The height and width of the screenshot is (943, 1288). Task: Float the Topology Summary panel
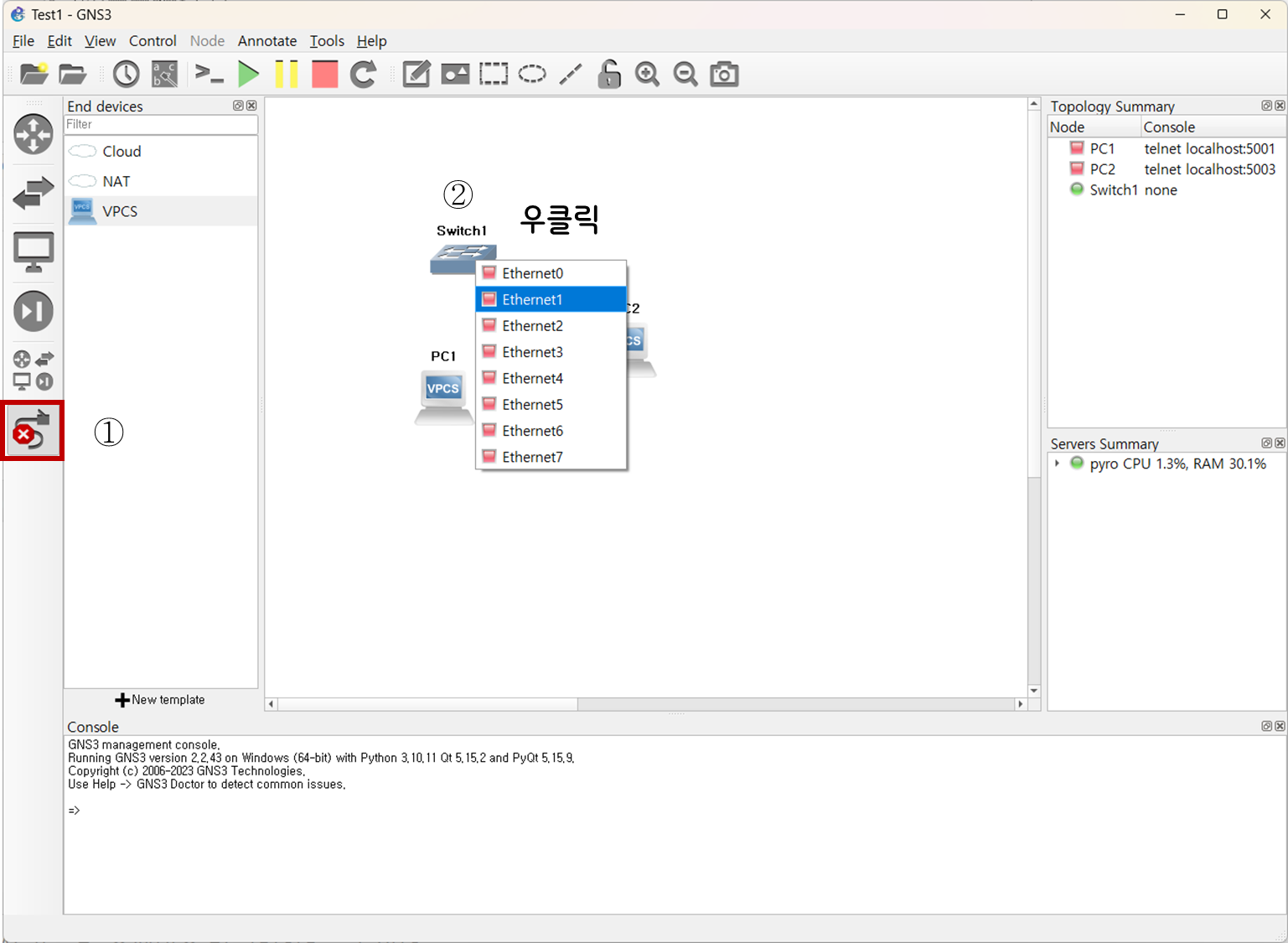click(x=1267, y=106)
